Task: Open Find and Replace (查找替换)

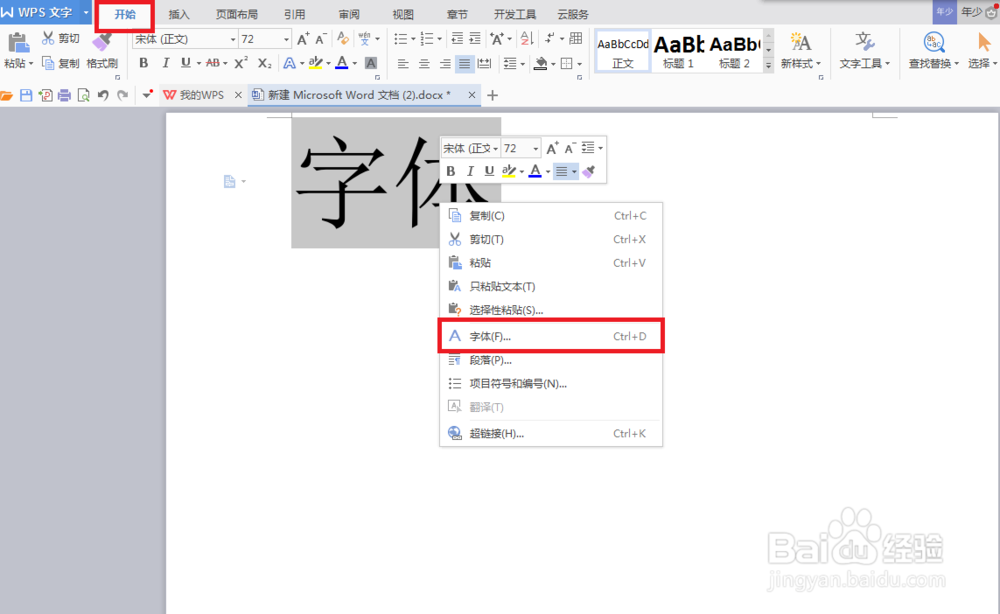Action: click(x=934, y=51)
